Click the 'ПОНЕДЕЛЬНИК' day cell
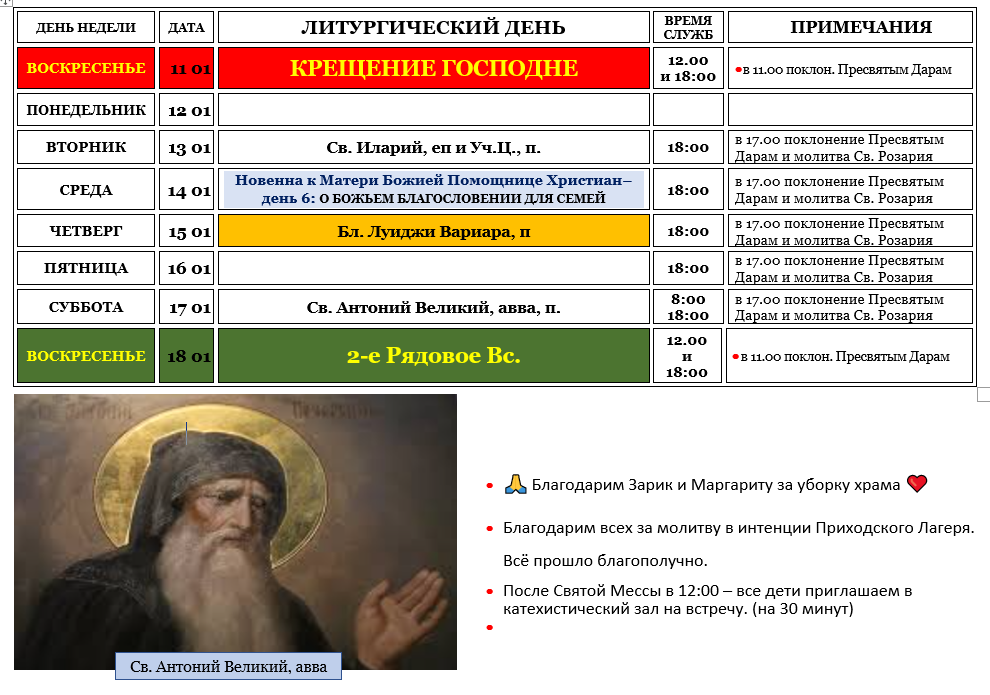 click(86, 110)
